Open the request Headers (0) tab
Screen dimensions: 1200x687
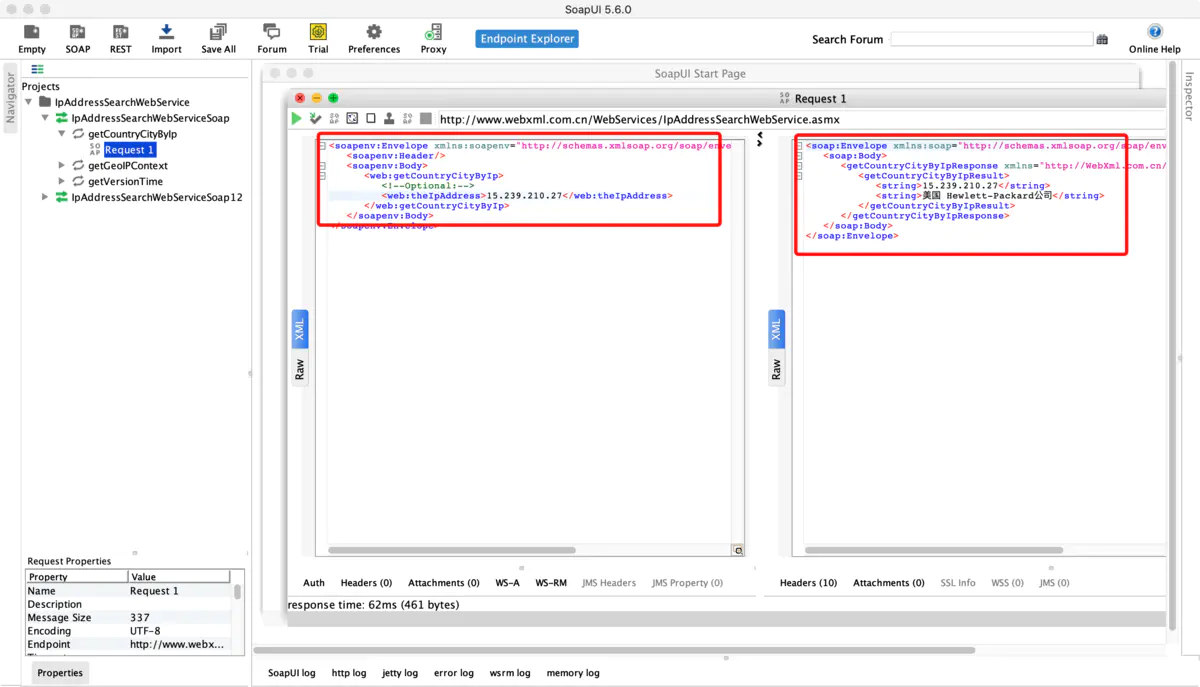(366, 583)
